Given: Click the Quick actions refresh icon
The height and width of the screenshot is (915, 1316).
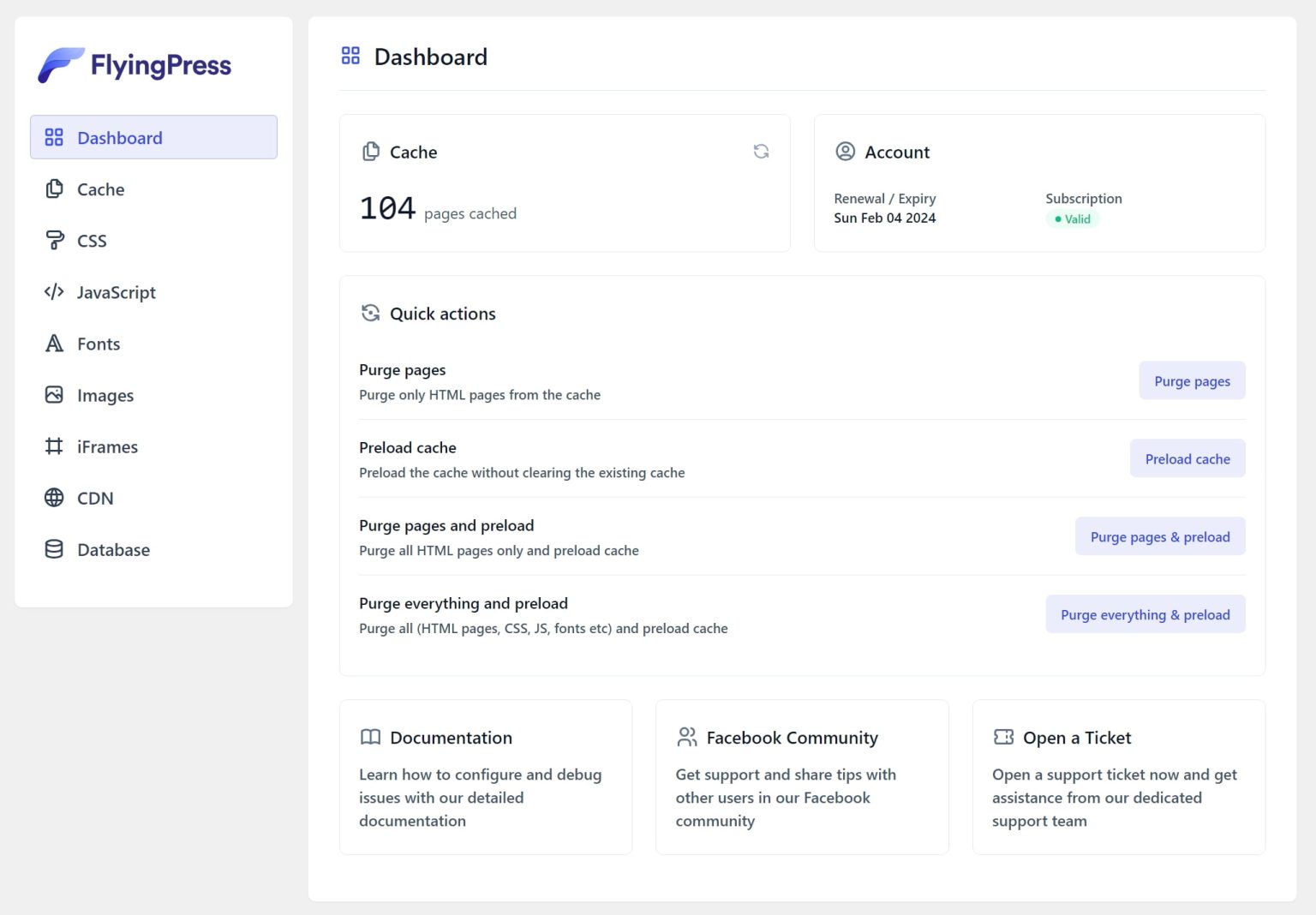Looking at the screenshot, I should click(x=370, y=313).
